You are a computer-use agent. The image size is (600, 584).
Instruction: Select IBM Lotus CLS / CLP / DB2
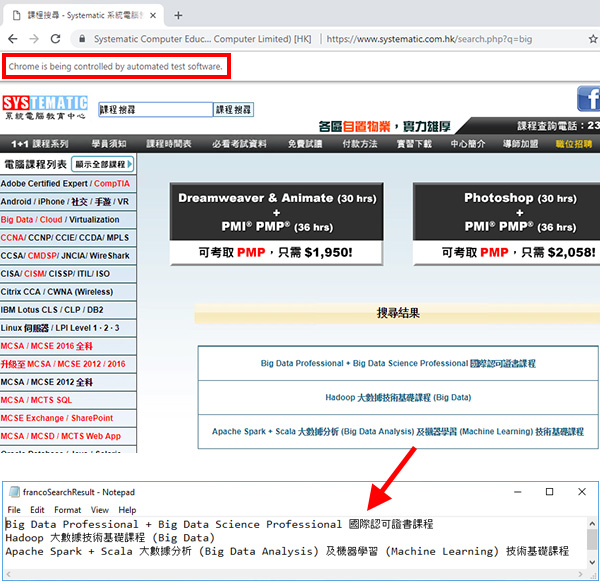[x=68, y=310]
